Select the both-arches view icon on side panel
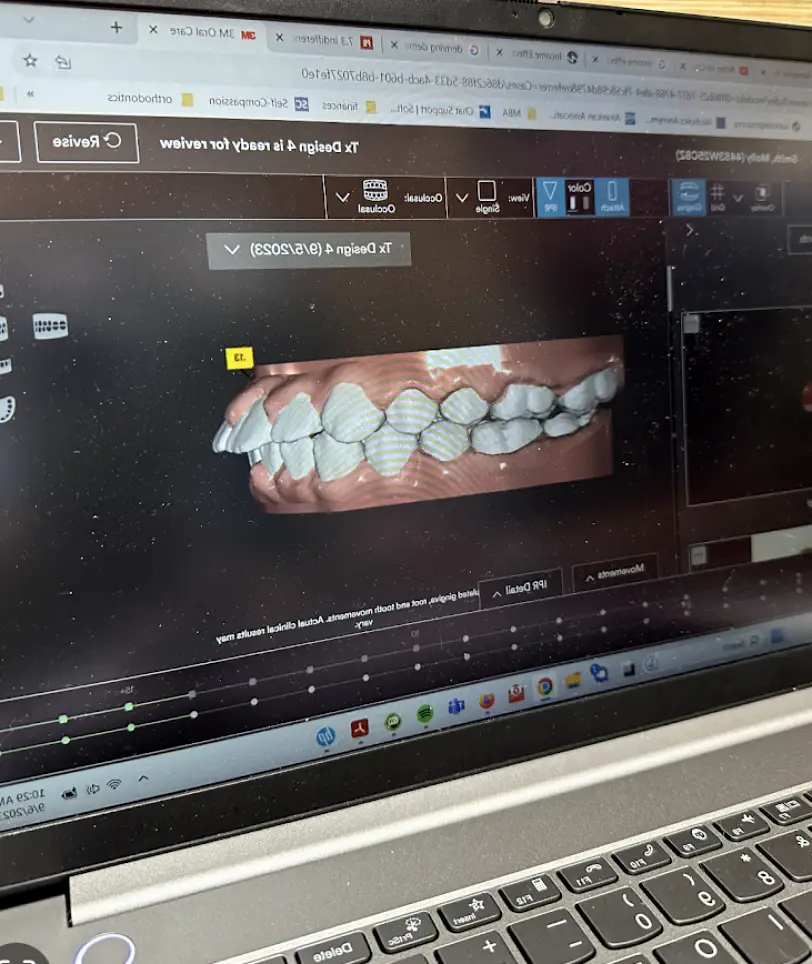 [x=50, y=326]
